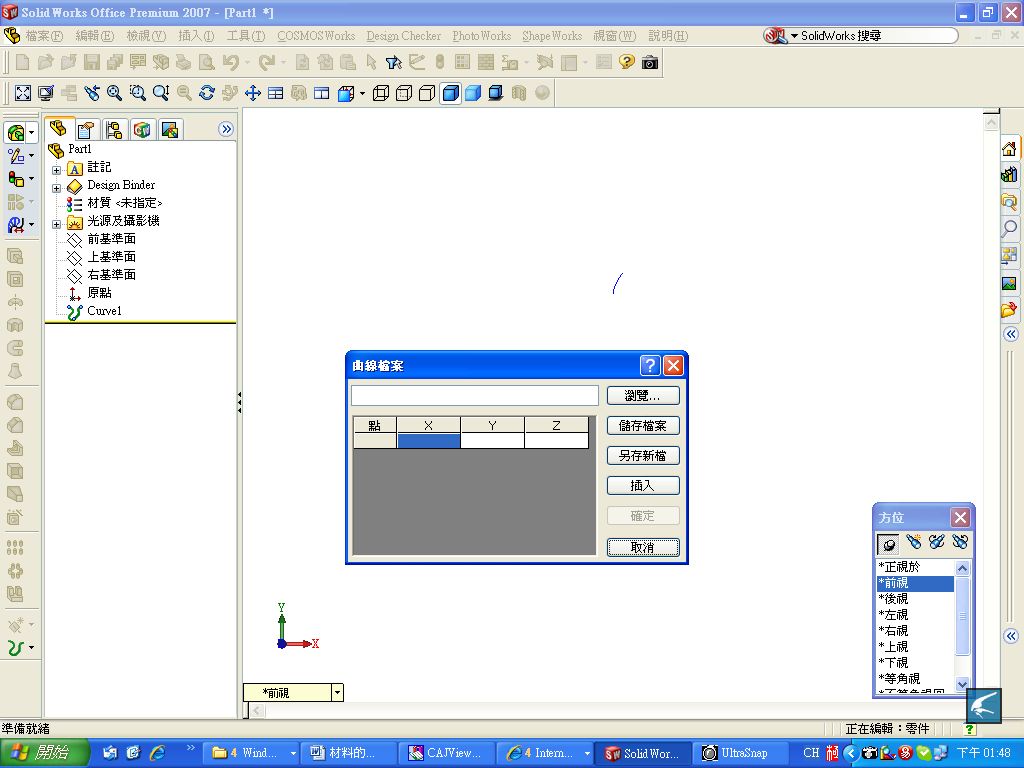Open the standard views dropdown arrow
The image size is (1024, 768).
tap(362, 93)
